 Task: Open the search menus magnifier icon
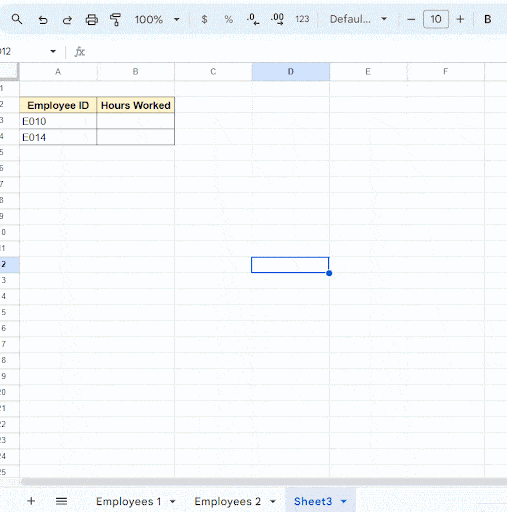pos(17,19)
